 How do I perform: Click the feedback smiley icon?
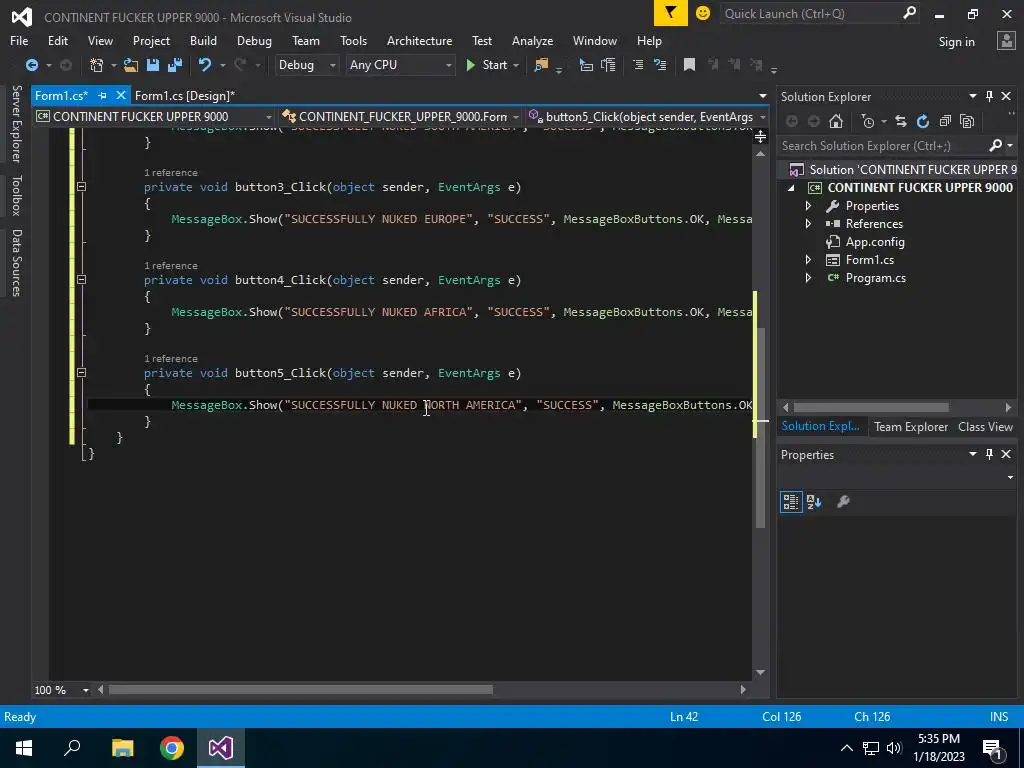tap(703, 13)
